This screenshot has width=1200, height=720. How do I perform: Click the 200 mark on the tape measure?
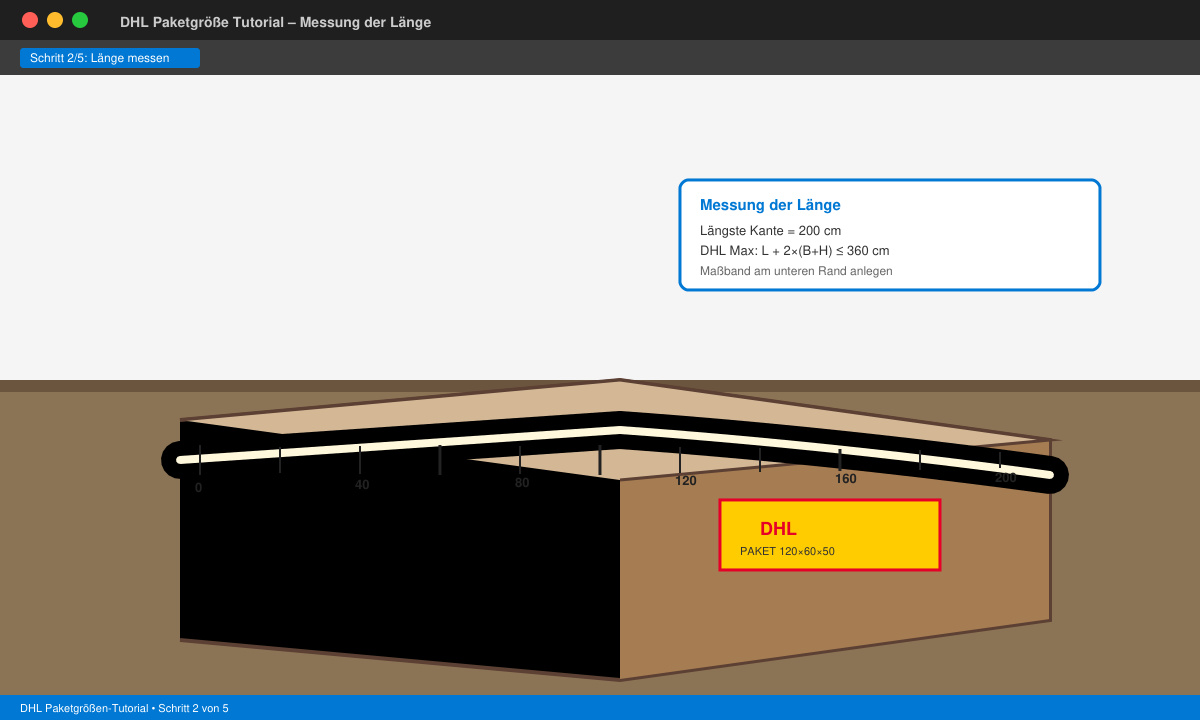pos(1005,478)
